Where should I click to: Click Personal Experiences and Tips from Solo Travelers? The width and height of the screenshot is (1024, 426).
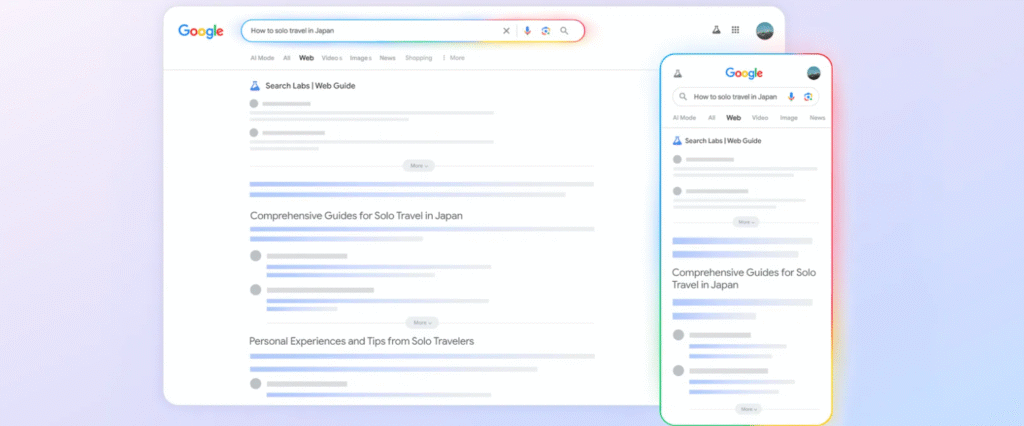(x=362, y=341)
